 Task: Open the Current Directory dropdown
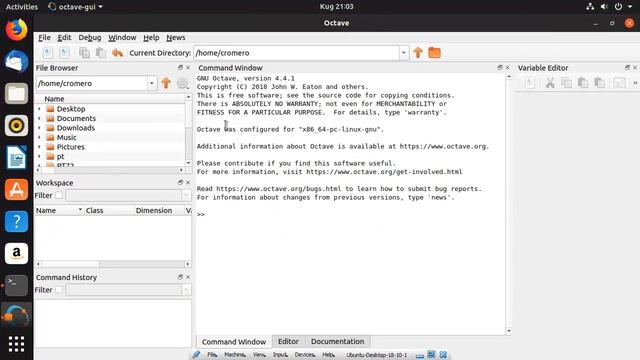(x=404, y=53)
